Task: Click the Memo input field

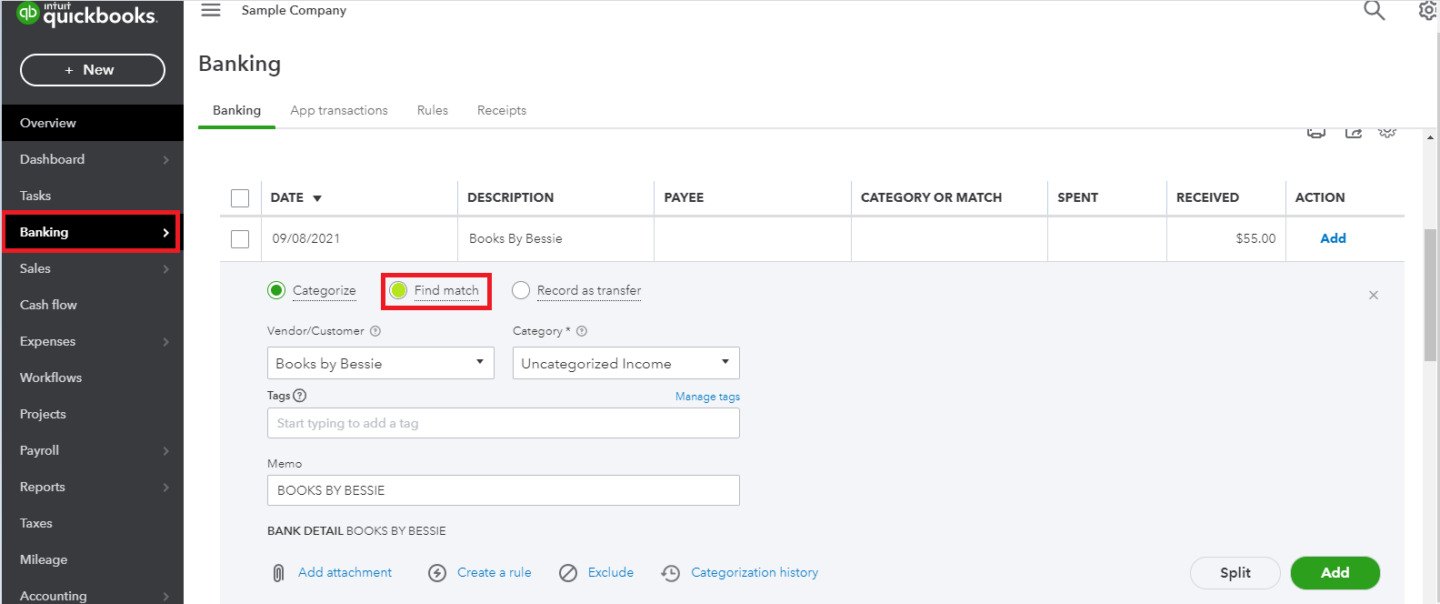Action: [503, 490]
